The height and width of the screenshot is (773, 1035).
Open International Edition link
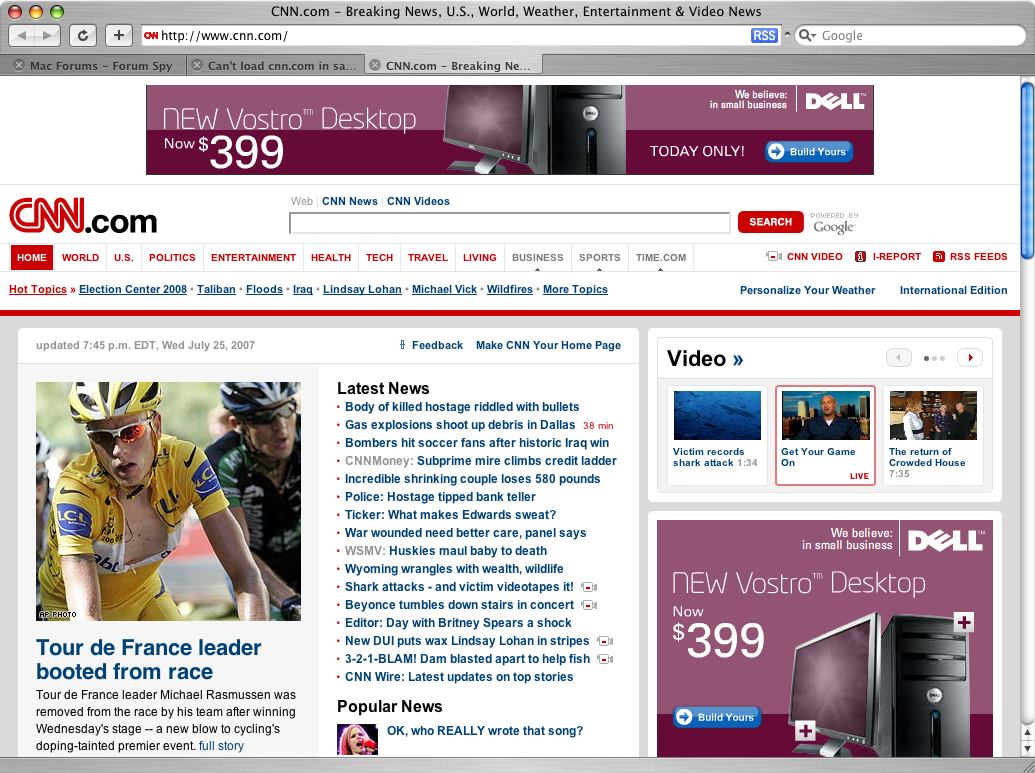[x=953, y=290]
